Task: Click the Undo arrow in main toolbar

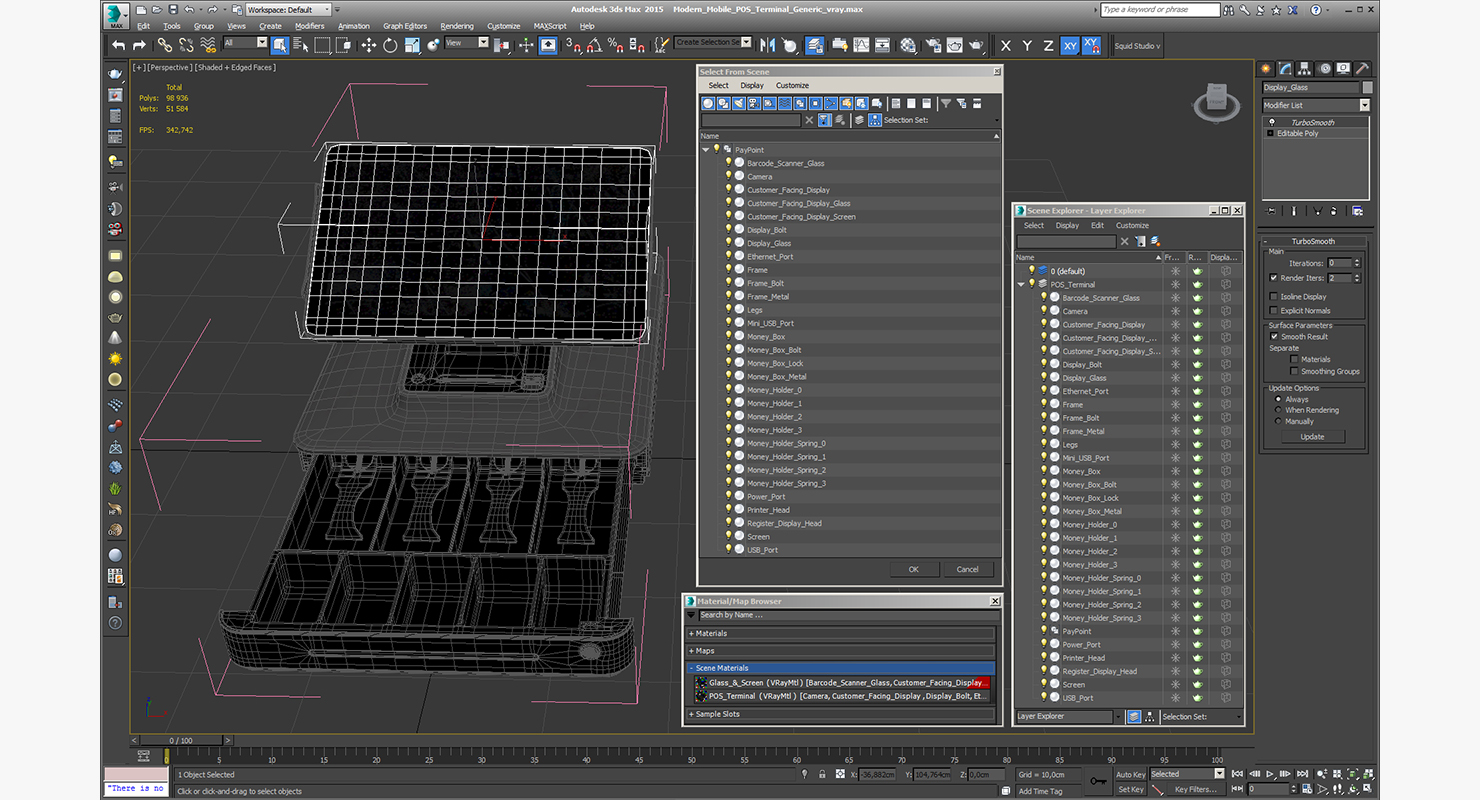Action: [x=119, y=45]
